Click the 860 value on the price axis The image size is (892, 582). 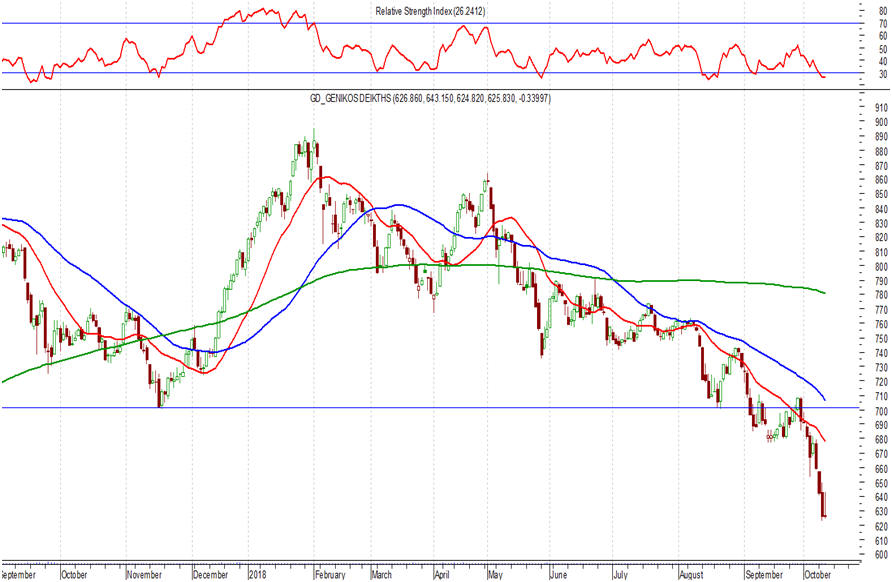coord(881,180)
